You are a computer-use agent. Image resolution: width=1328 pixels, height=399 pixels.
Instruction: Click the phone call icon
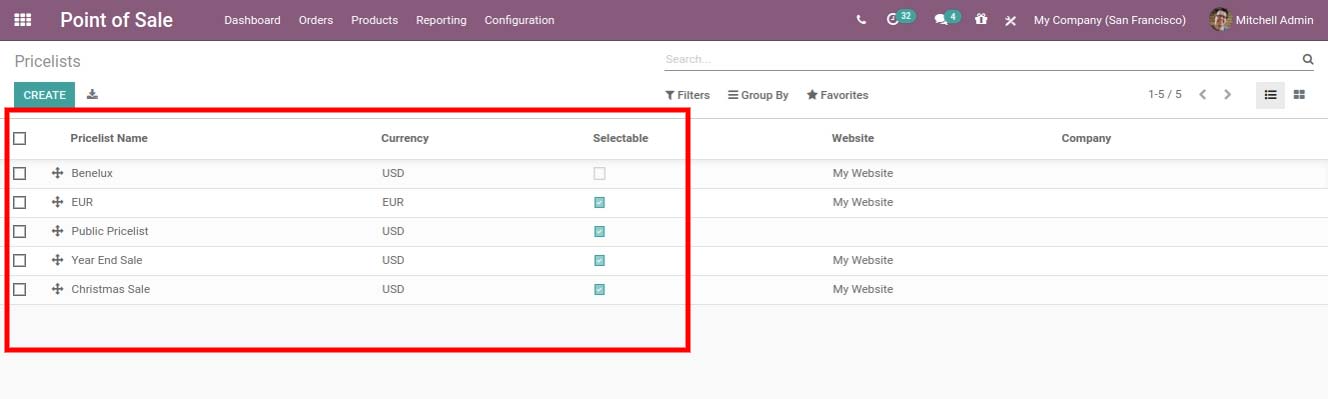862,20
